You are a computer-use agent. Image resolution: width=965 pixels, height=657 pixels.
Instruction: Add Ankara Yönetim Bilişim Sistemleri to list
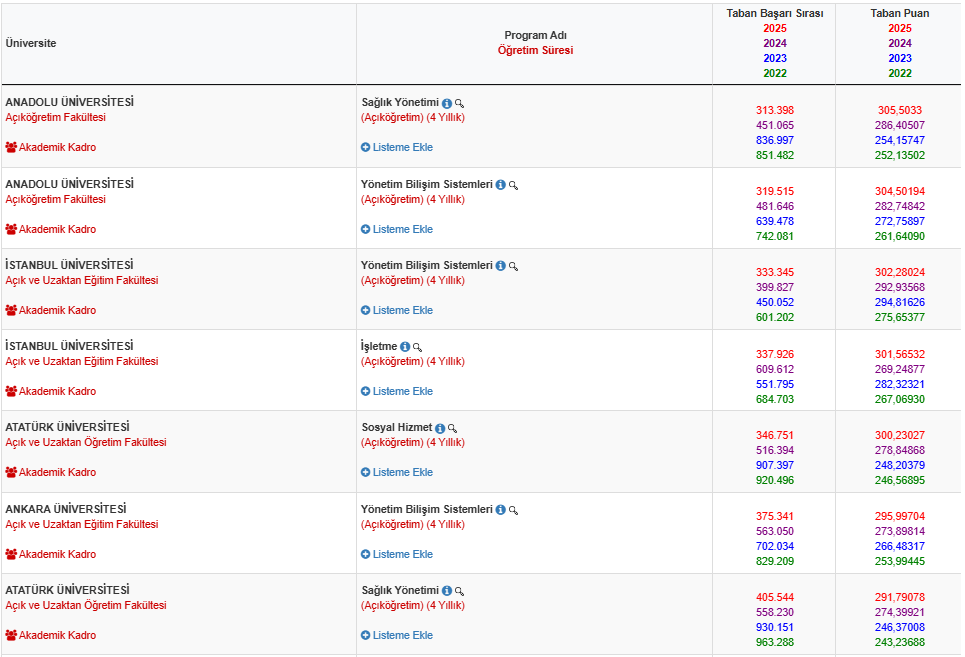point(397,554)
